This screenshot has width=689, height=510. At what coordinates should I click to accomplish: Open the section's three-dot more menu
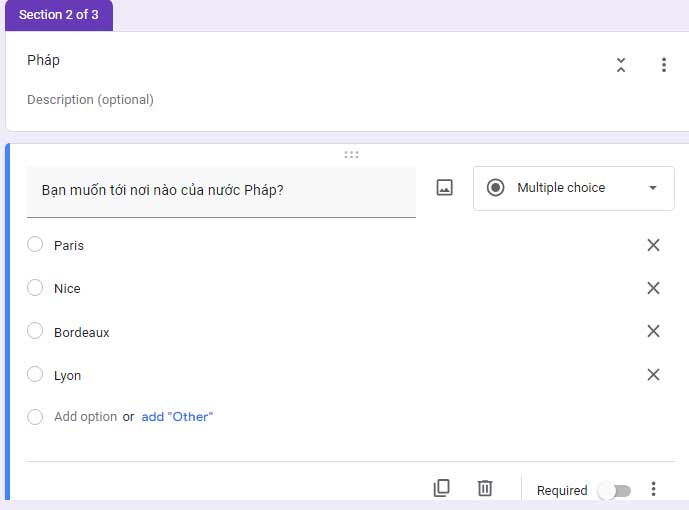coord(663,65)
